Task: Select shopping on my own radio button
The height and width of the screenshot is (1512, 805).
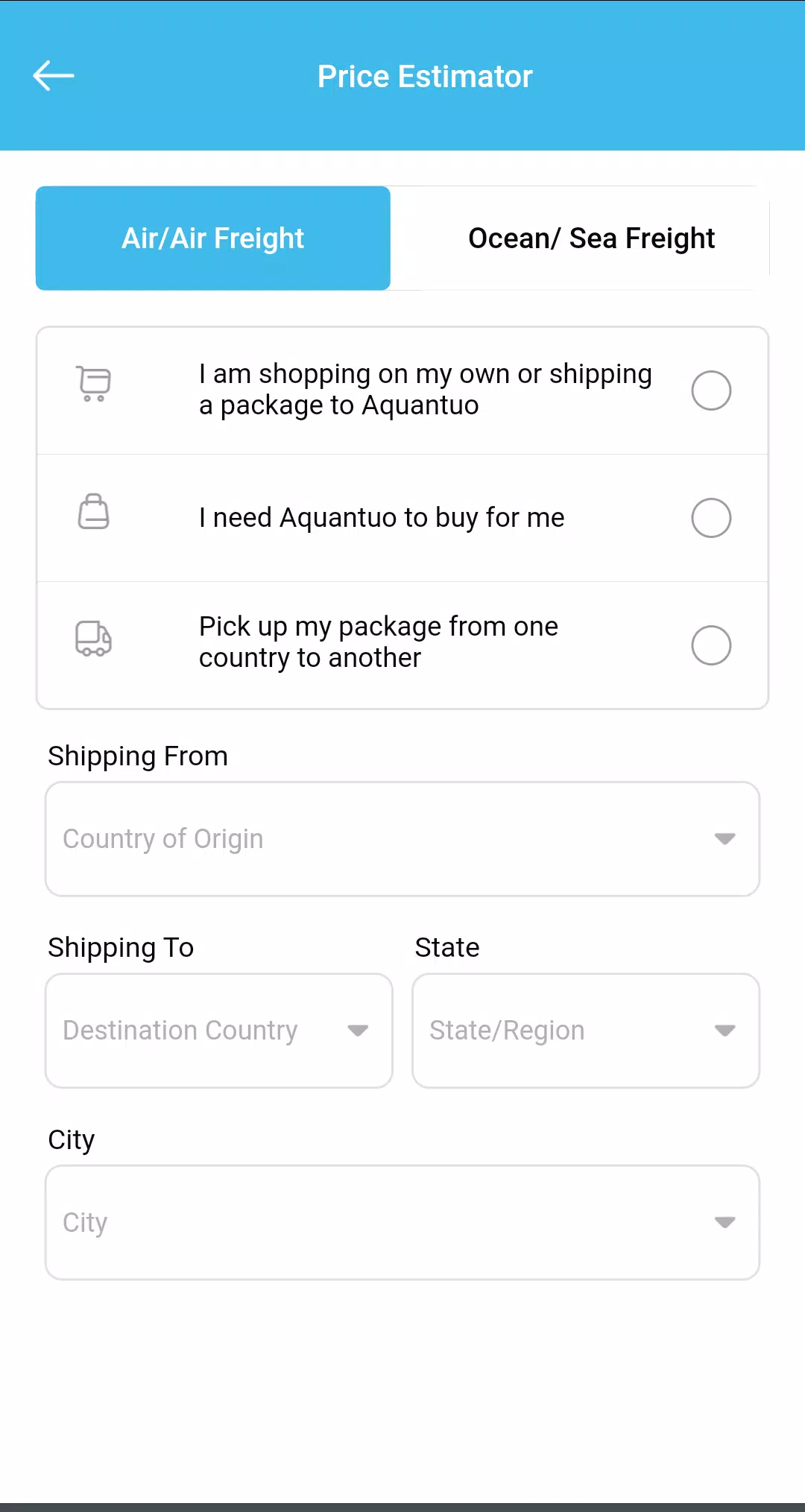Action: point(711,390)
